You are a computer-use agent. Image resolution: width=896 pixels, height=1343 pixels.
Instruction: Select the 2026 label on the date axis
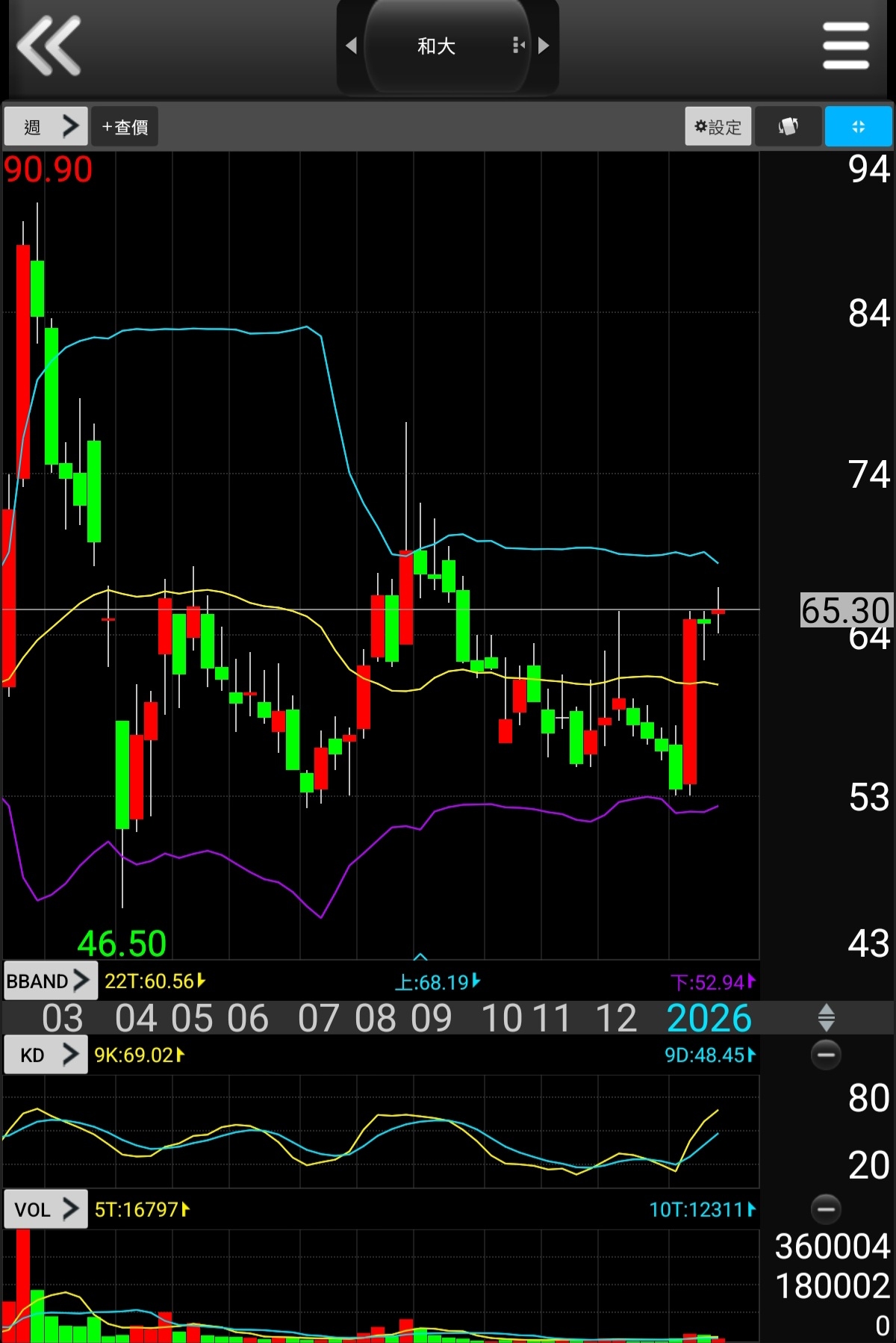coord(709,1018)
